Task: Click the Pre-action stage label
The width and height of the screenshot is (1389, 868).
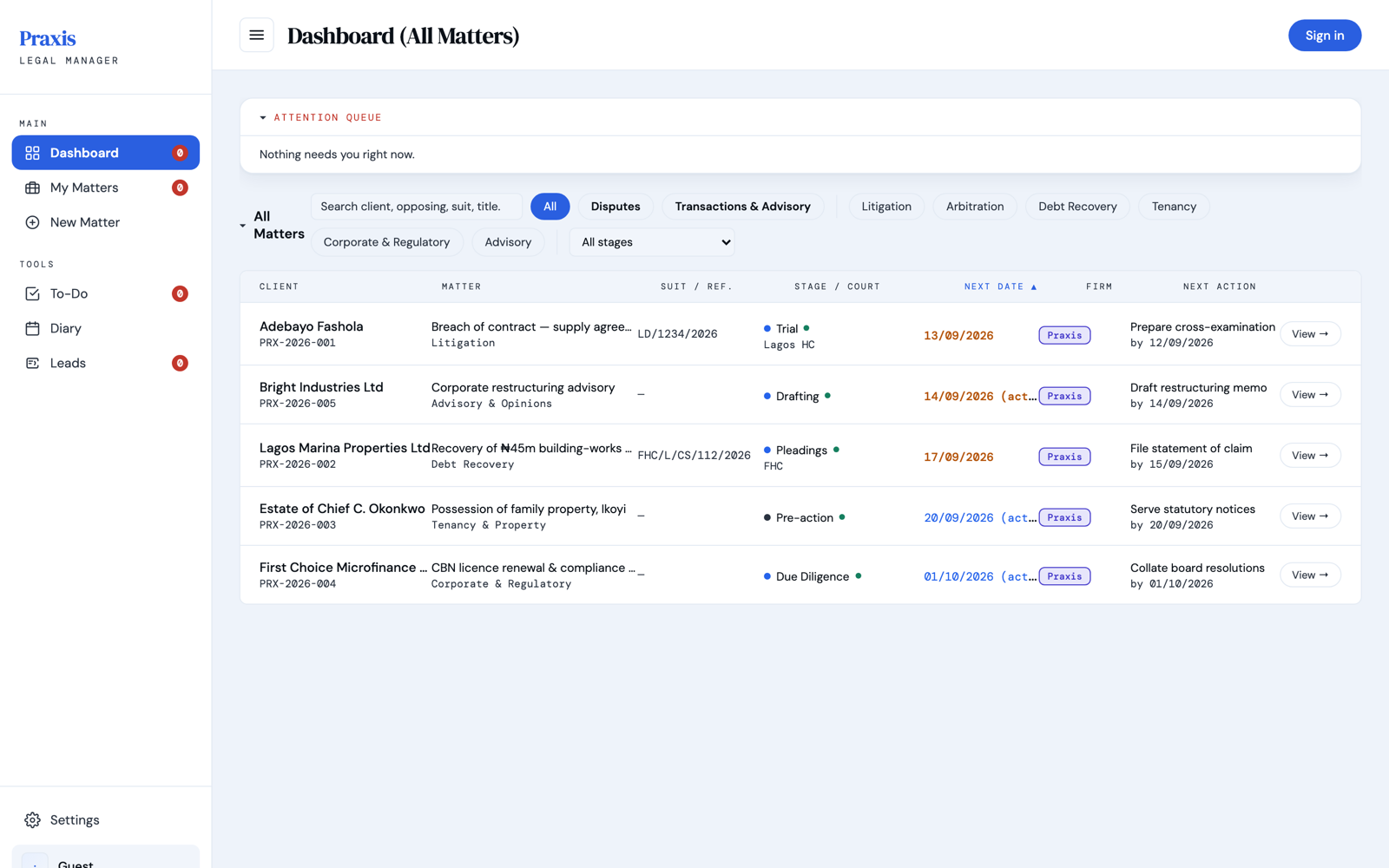Action: click(805, 518)
